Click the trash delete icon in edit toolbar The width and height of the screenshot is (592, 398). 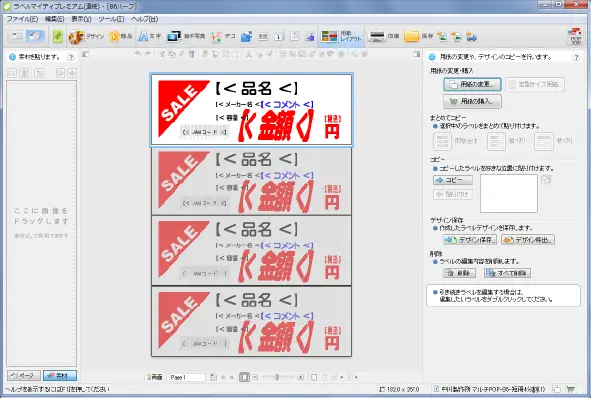[192, 54]
